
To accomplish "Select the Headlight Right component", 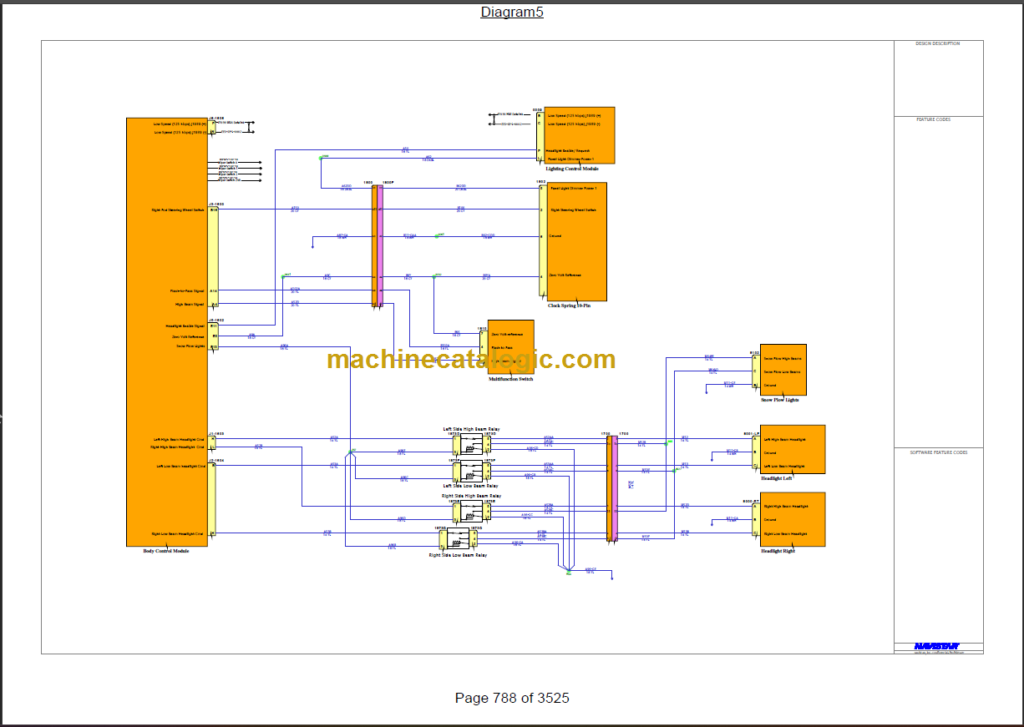I will point(791,518).
